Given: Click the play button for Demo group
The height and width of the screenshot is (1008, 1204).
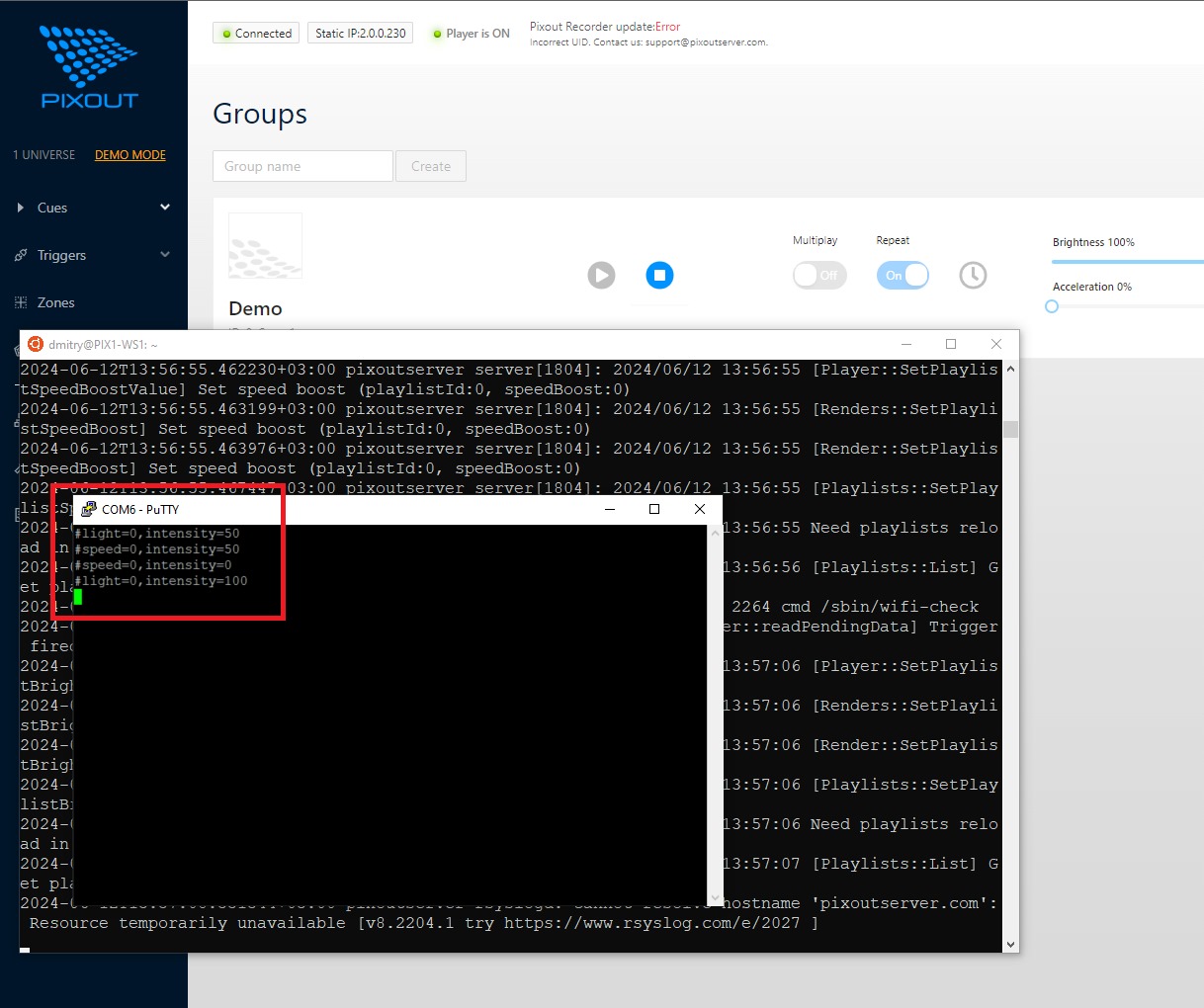Looking at the screenshot, I should coord(601,275).
